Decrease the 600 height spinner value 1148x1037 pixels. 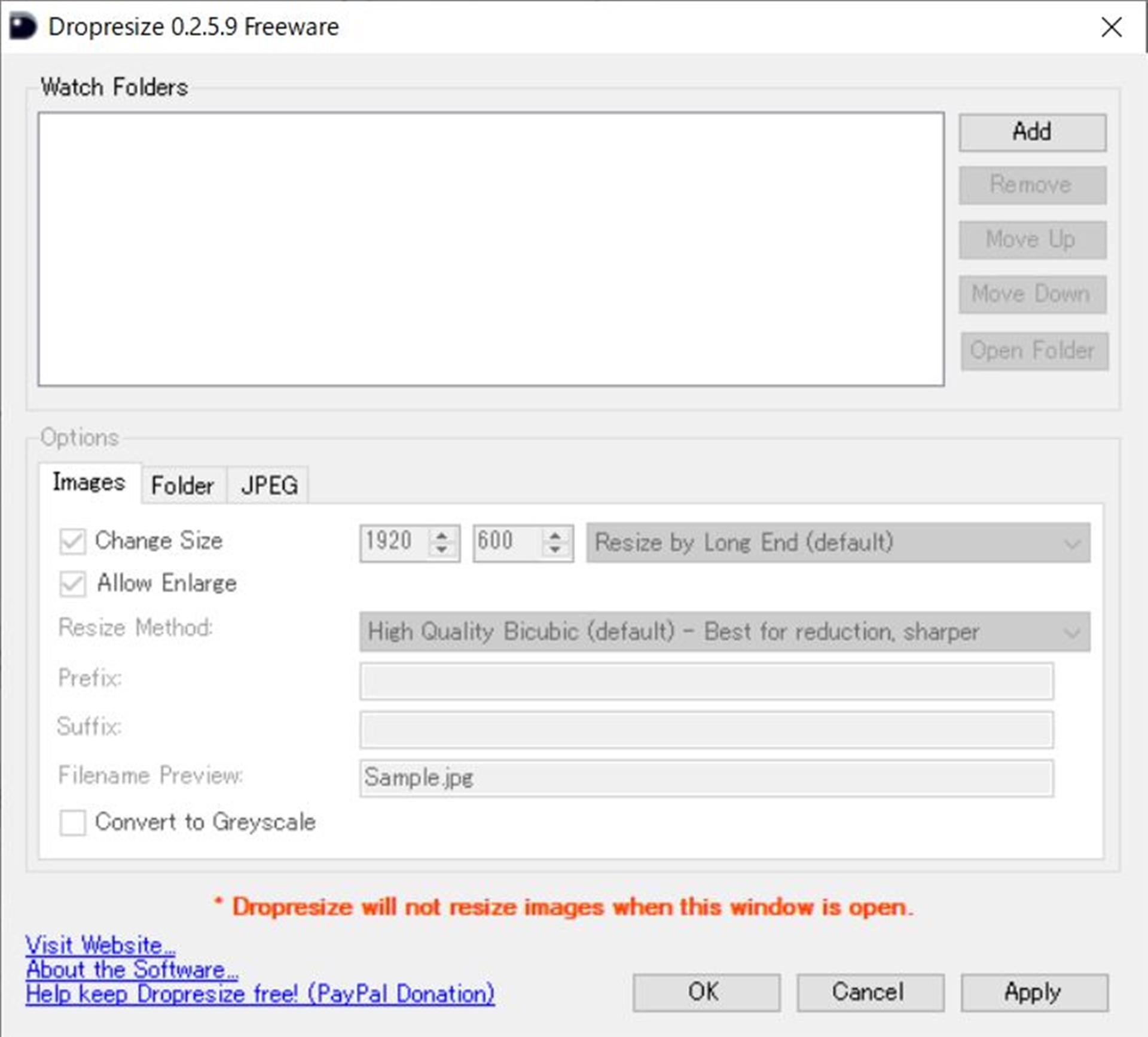point(554,549)
